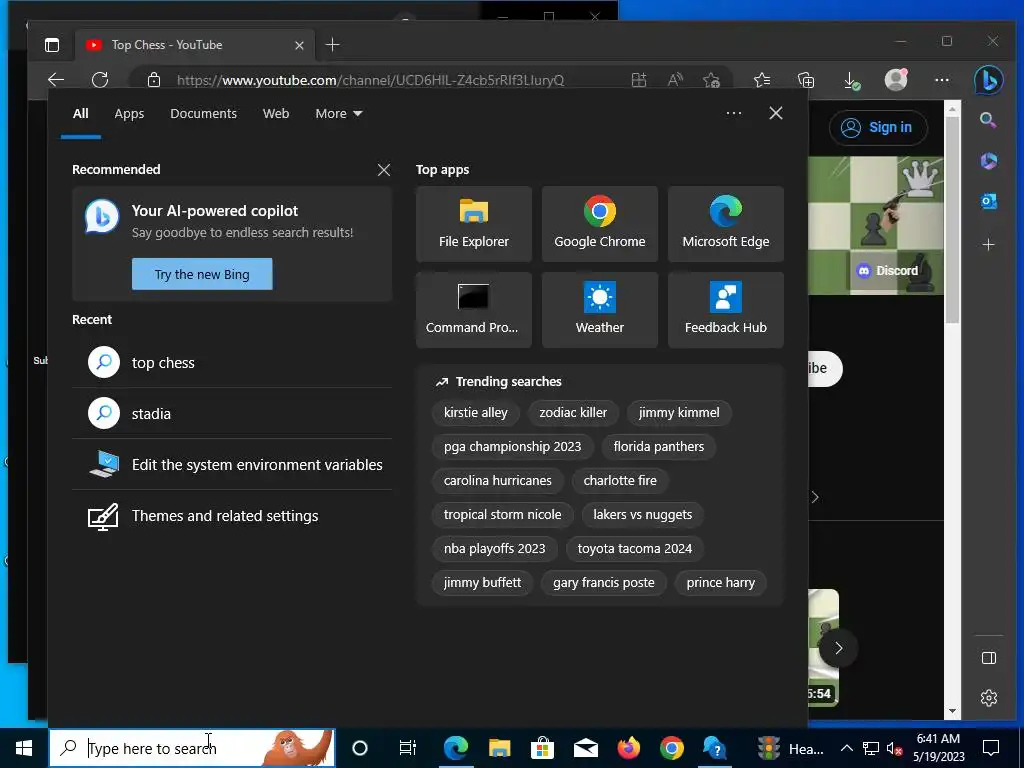
Task: Select lakers vs nuggets trending search
Action: 642,515
